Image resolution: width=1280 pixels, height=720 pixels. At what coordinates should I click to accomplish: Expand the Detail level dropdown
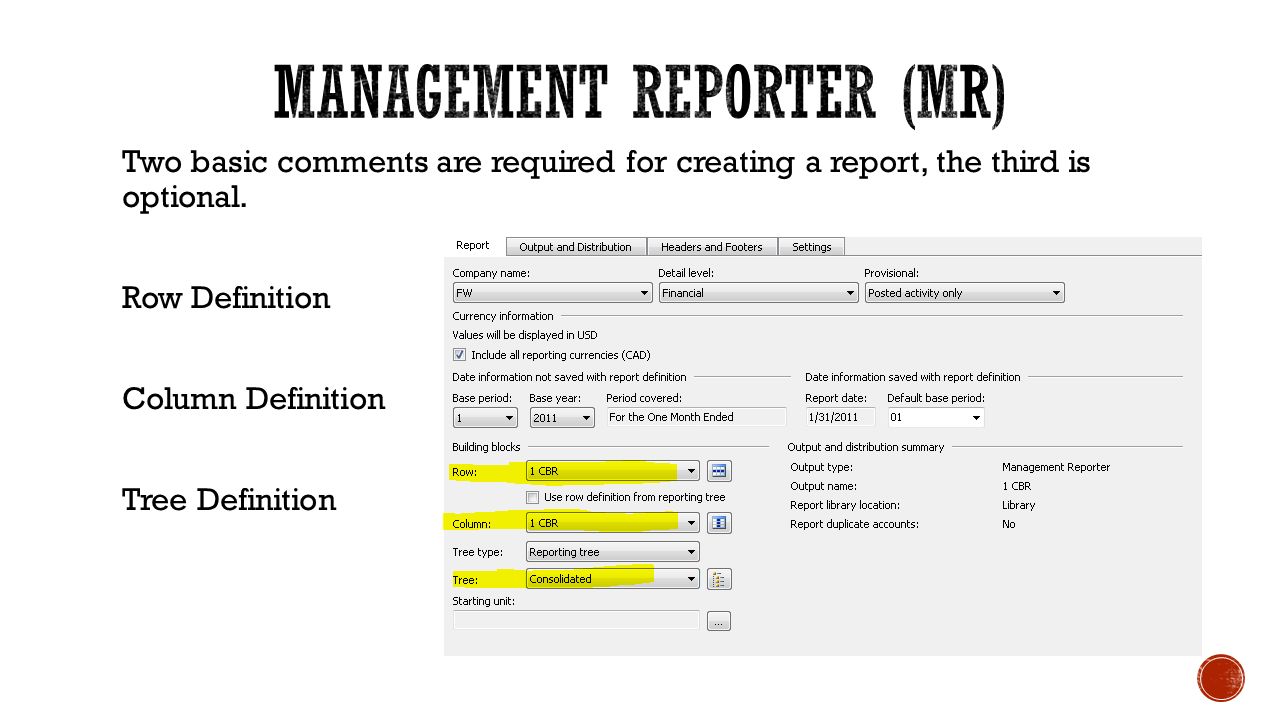point(758,293)
